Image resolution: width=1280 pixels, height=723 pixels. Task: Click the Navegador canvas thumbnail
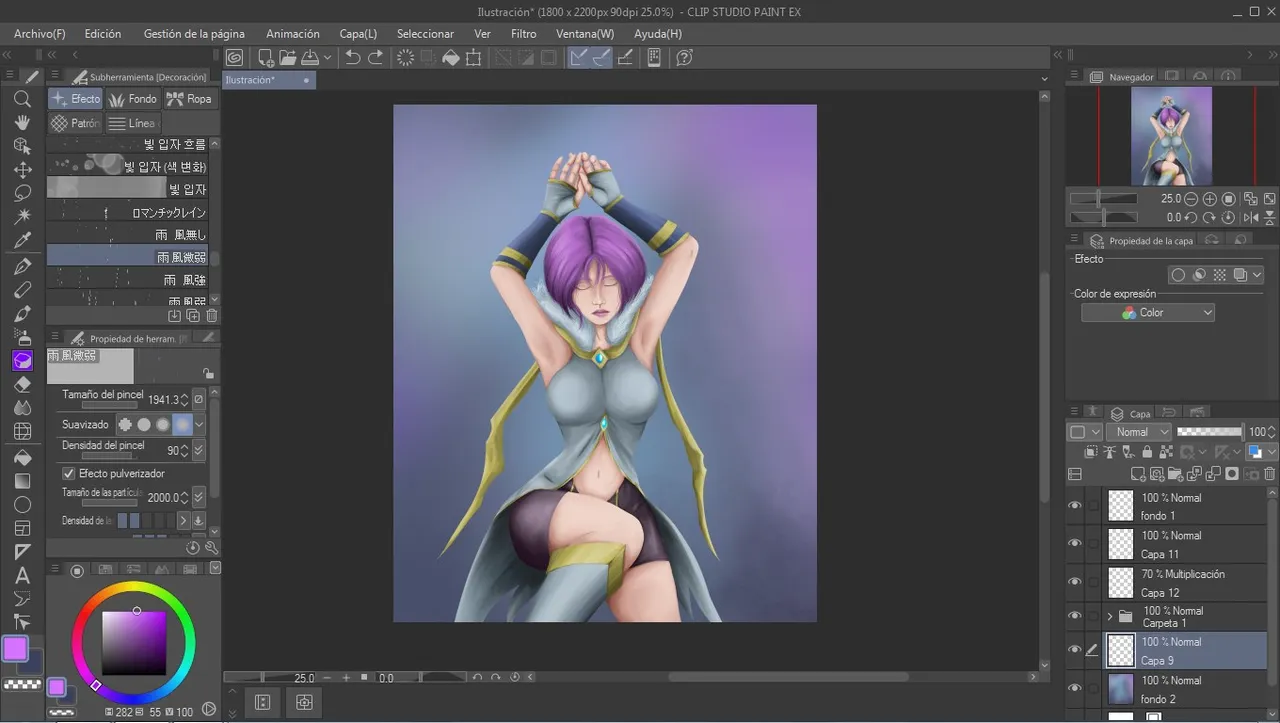tap(1171, 136)
